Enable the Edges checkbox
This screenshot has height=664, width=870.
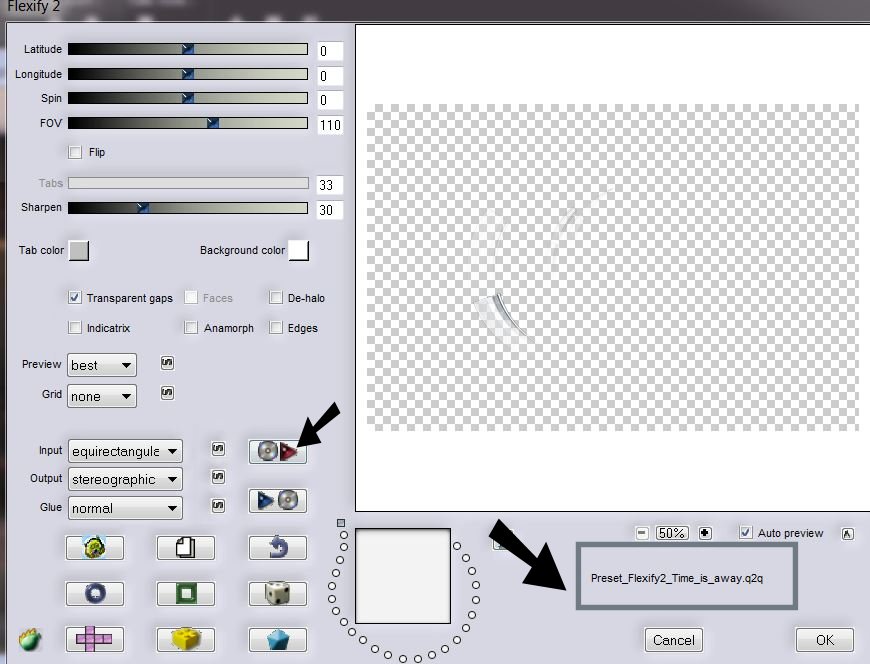pyautogui.click(x=276, y=327)
